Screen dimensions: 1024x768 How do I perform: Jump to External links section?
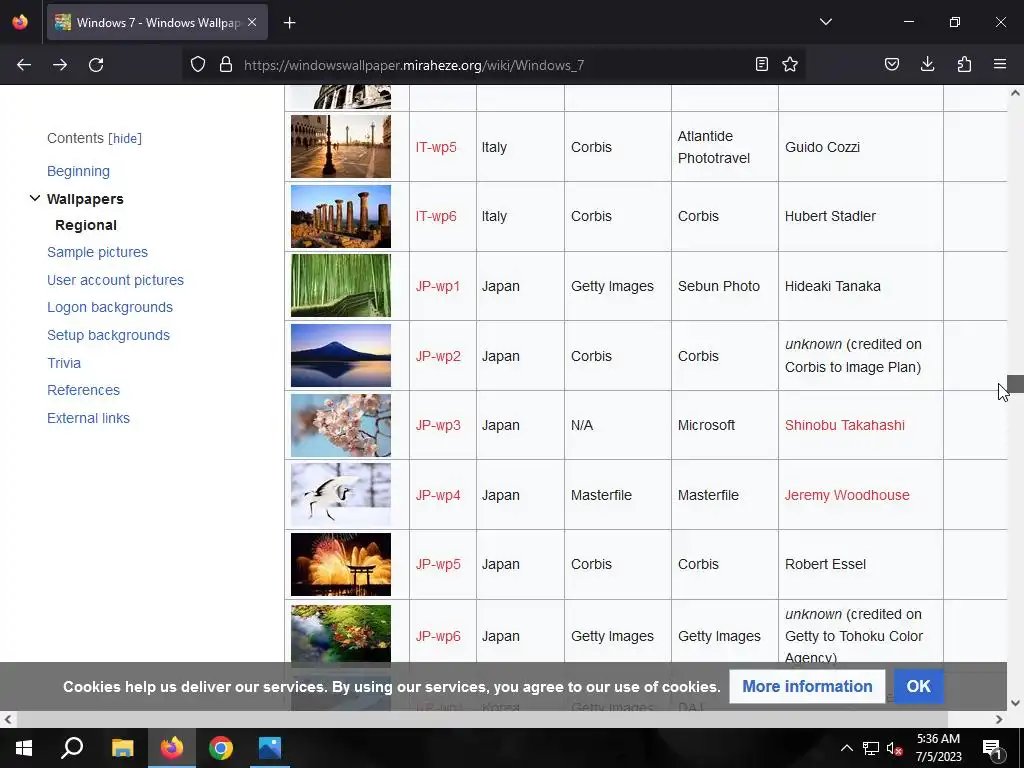88,418
